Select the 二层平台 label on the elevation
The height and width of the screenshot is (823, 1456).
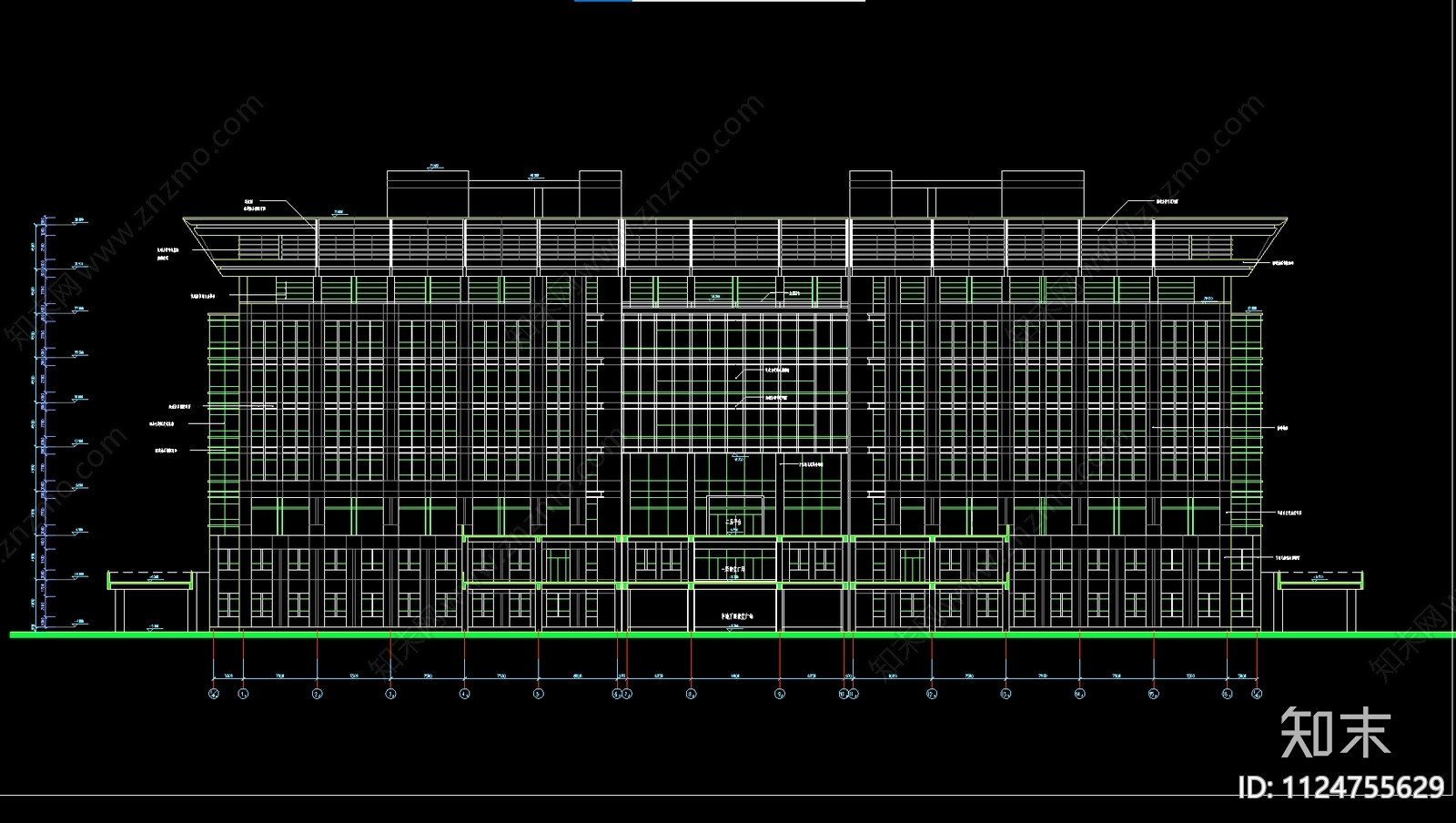(734, 523)
